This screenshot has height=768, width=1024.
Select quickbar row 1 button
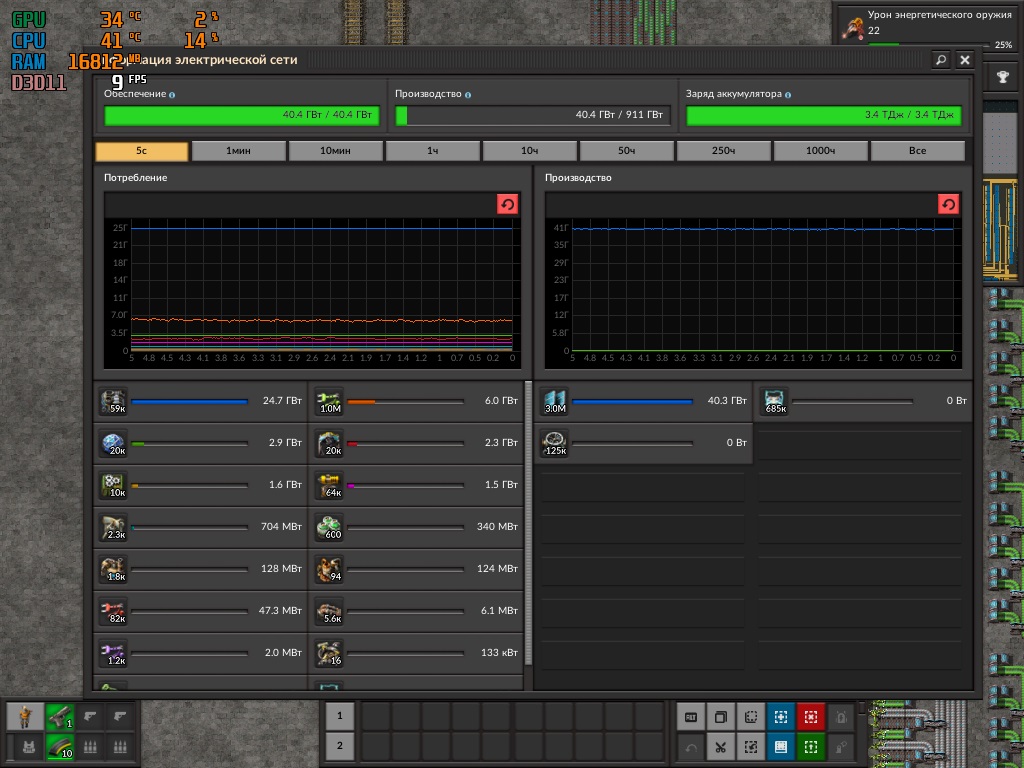(340, 716)
